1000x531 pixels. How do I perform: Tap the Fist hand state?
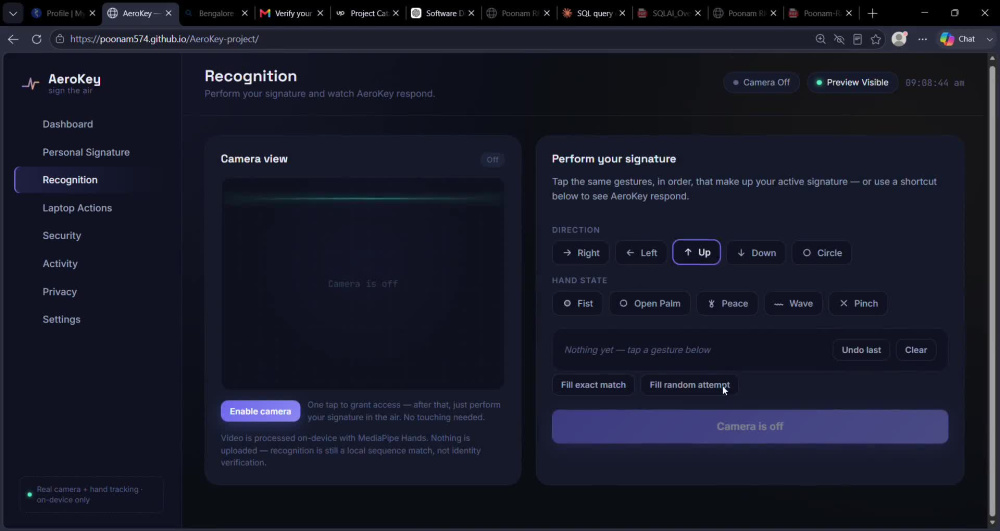[x=578, y=303]
